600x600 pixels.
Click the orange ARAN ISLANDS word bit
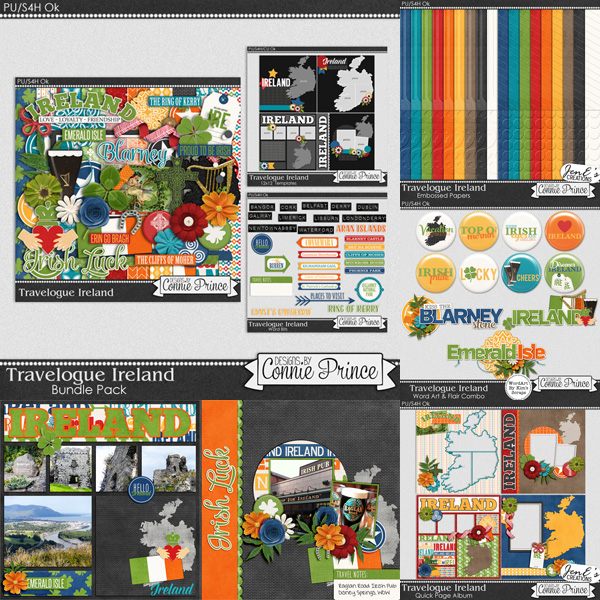click(x=361, y=229)
